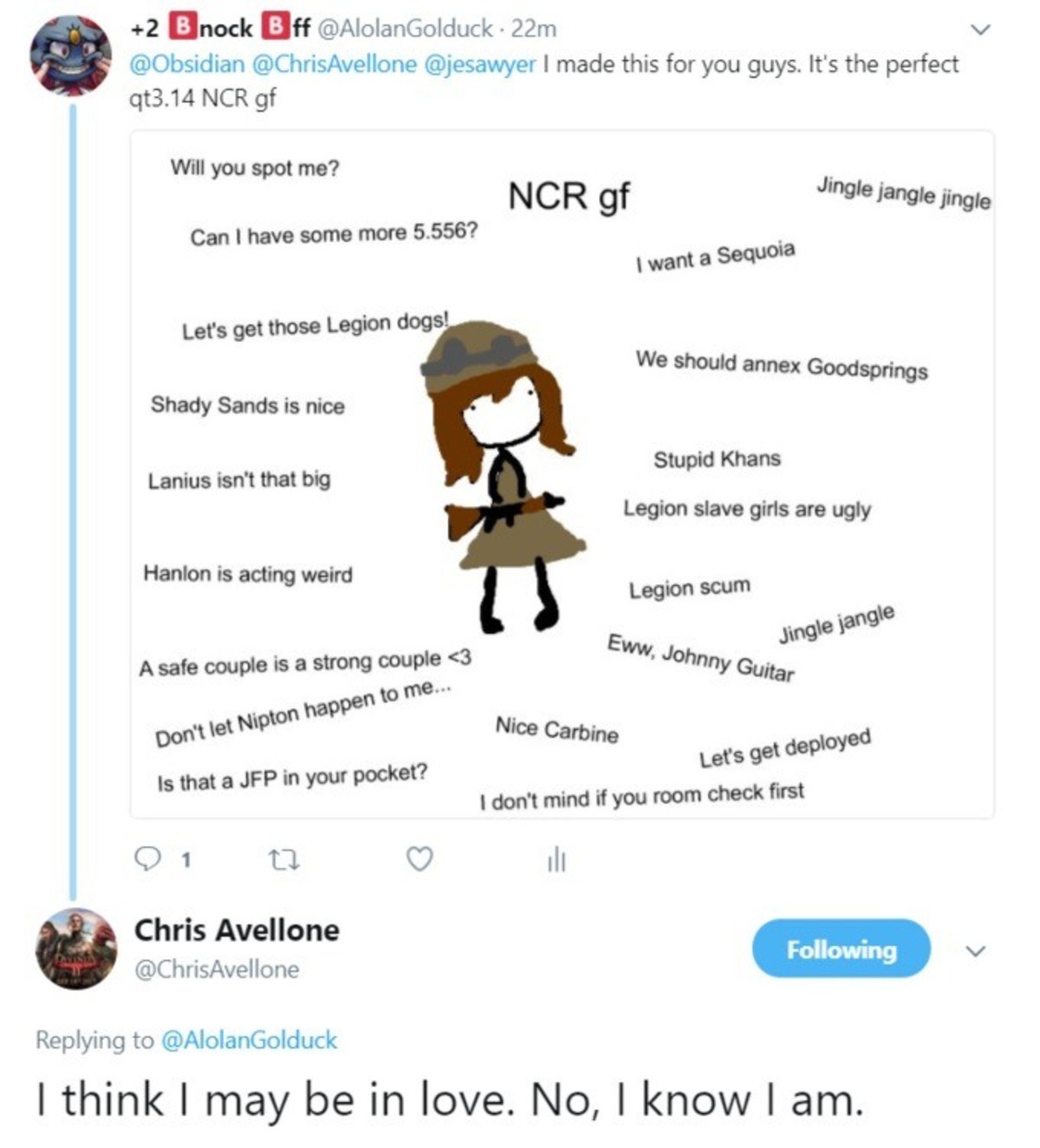
Task: Click the @ChrisAvellone handle below the display name
Action: pos(217,969)
